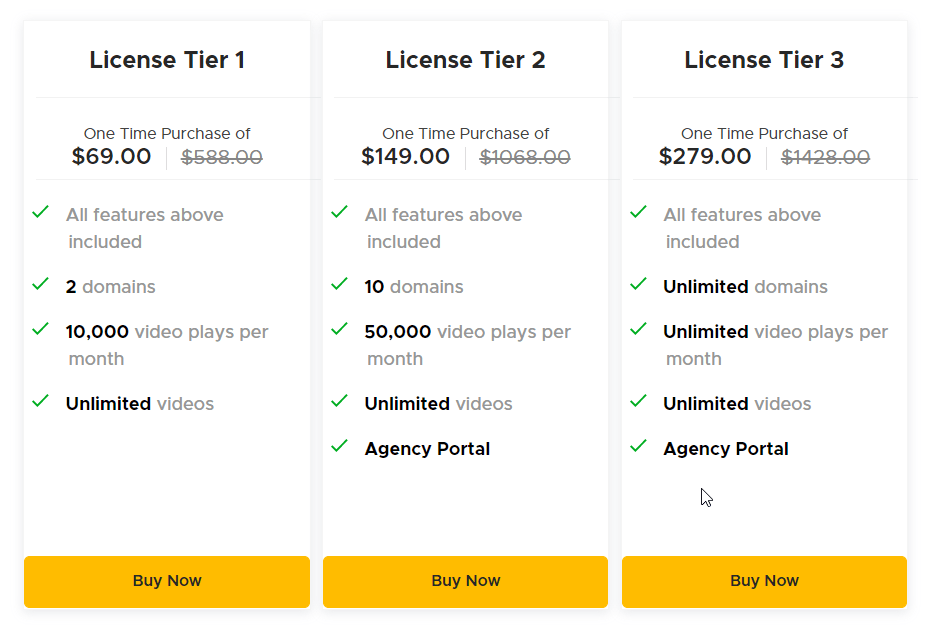The width and height of the screenshot is (930, 630).
Task: Select the 'License Tier 3' heading
Action: tap(764, 60)
